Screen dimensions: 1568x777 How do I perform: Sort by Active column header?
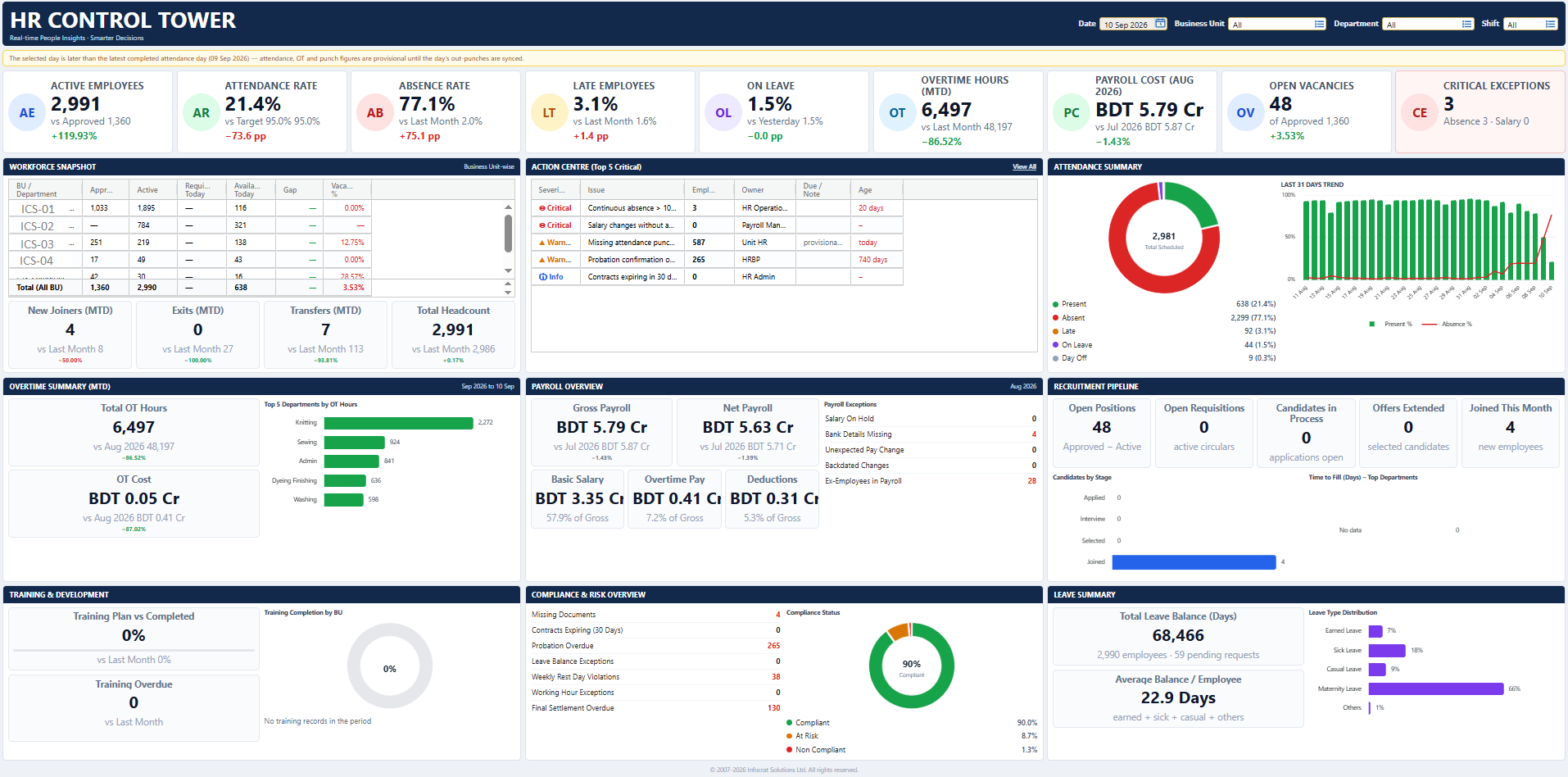pyautogui.click(x=154, y=190)
